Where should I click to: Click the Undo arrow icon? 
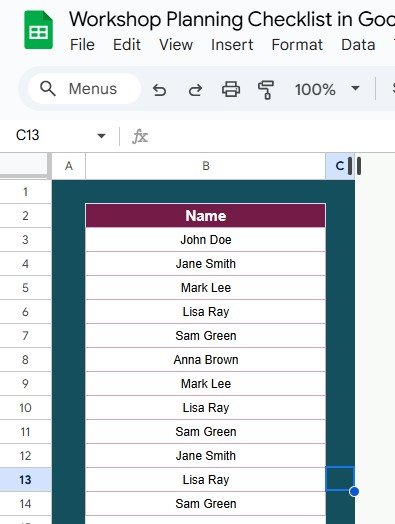pyautogui.click(x=159, y=90)
